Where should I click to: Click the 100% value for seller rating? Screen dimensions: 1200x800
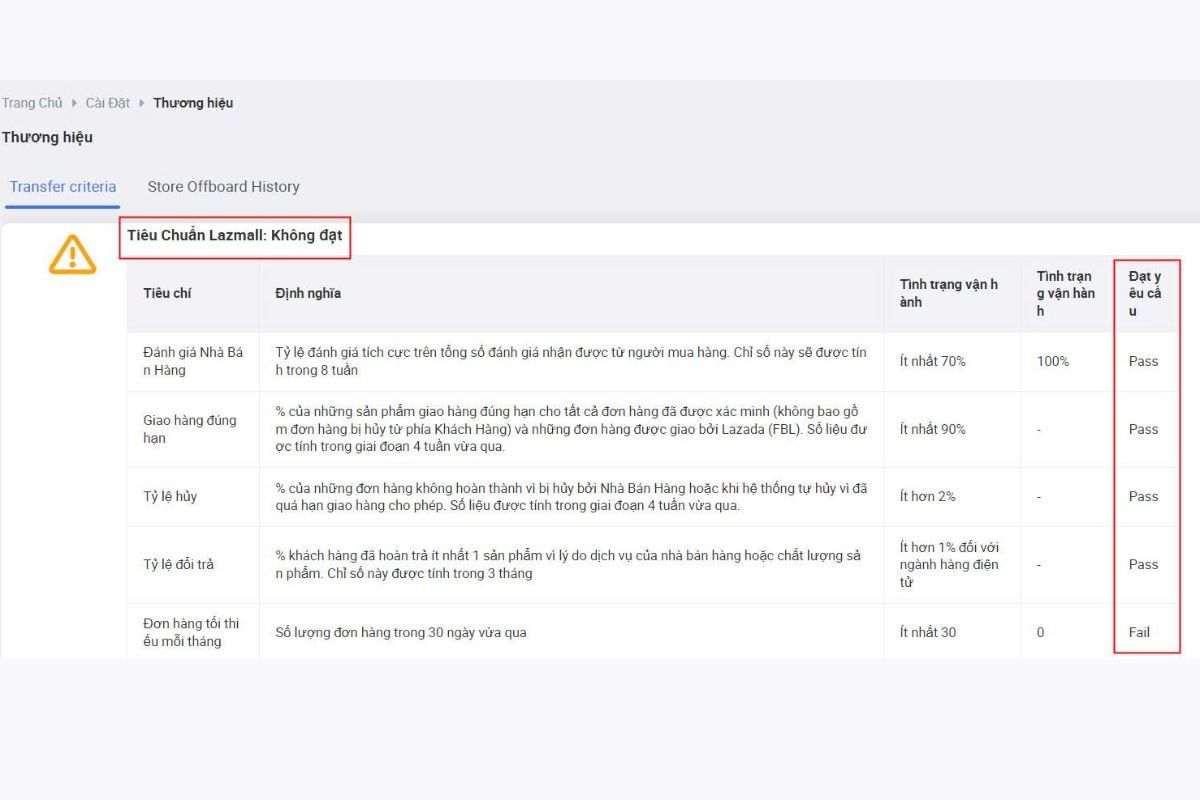(x=1053, y=362)
